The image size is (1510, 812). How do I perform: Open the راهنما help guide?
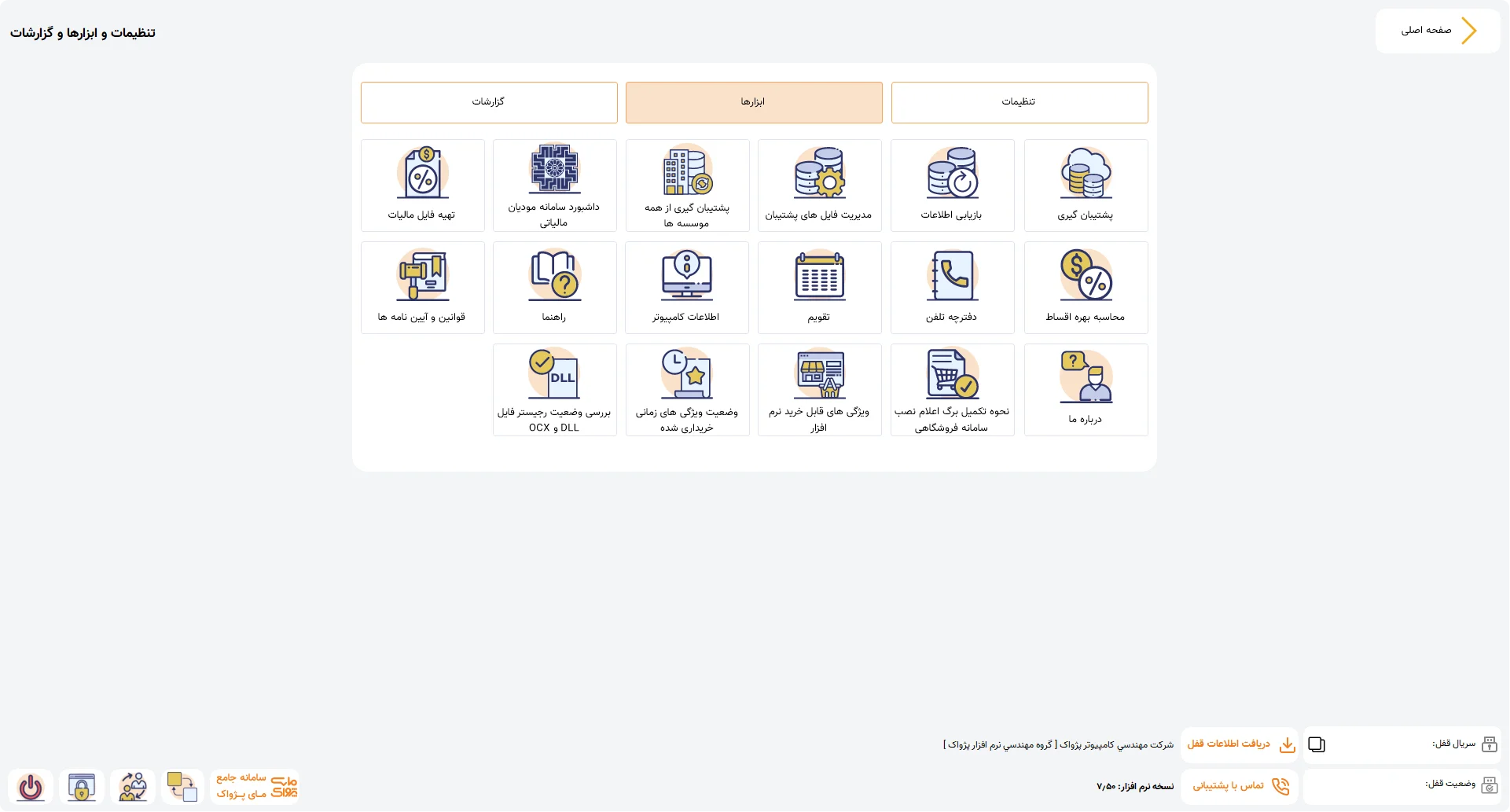[x=554, y=288]
